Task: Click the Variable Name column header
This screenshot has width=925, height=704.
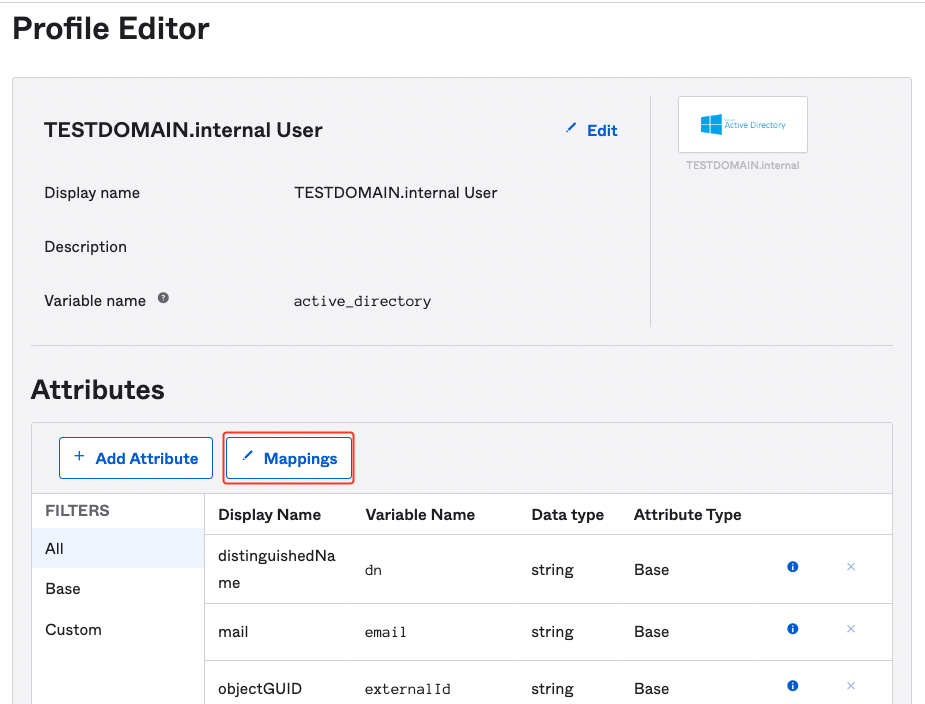Action: pyautogui.click(x=420, y=514)
